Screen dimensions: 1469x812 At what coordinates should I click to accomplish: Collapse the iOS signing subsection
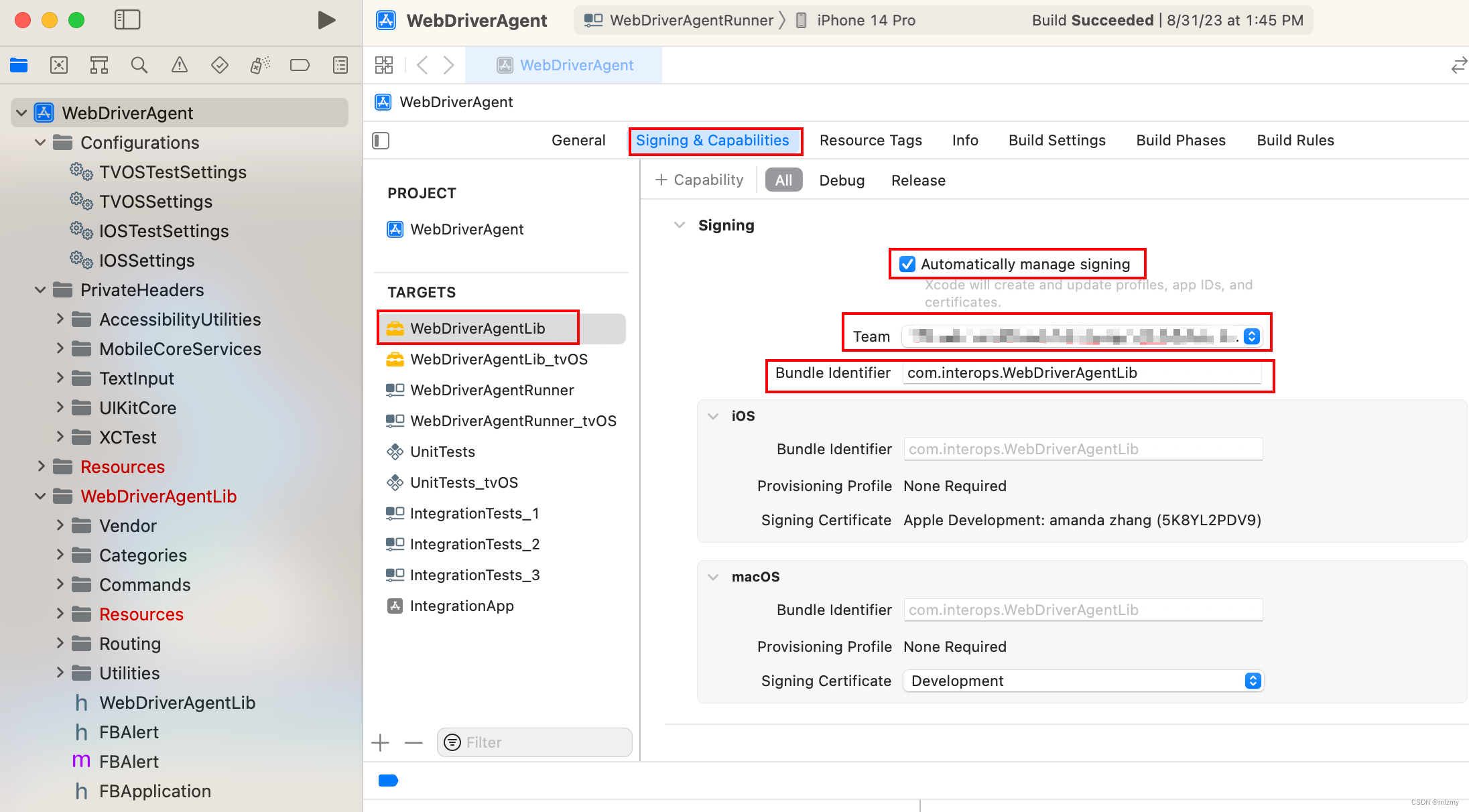tap(713, 416)
